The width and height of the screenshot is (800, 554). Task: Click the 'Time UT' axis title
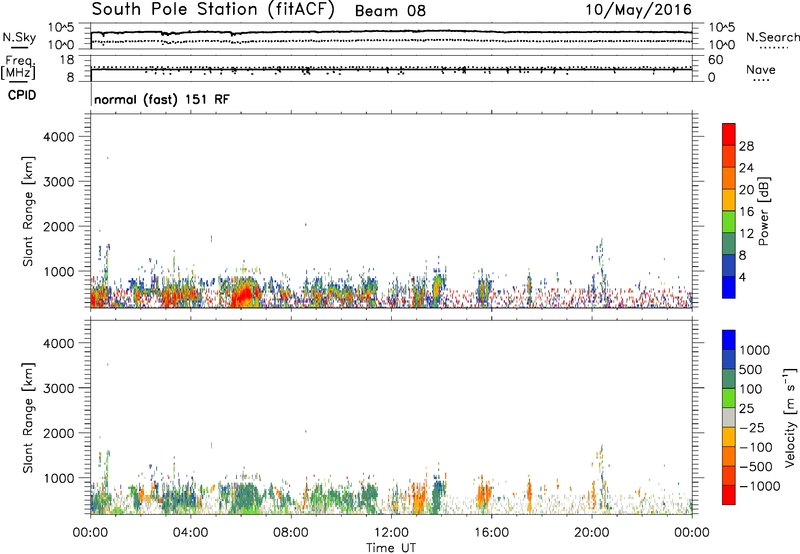pos(391,548)
